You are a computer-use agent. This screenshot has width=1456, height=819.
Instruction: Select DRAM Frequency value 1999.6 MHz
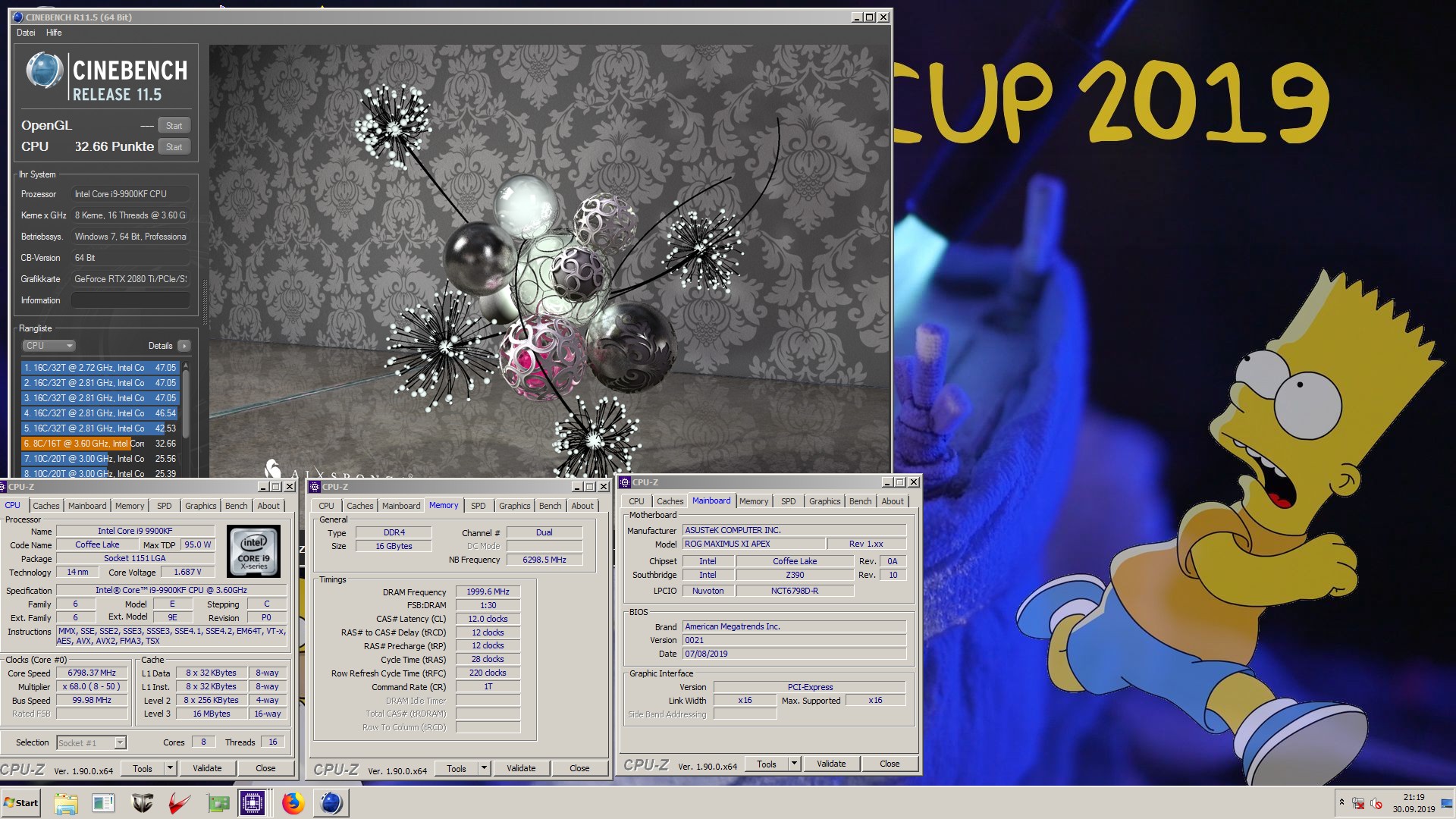pyautogui.click(x=488, y=592)
